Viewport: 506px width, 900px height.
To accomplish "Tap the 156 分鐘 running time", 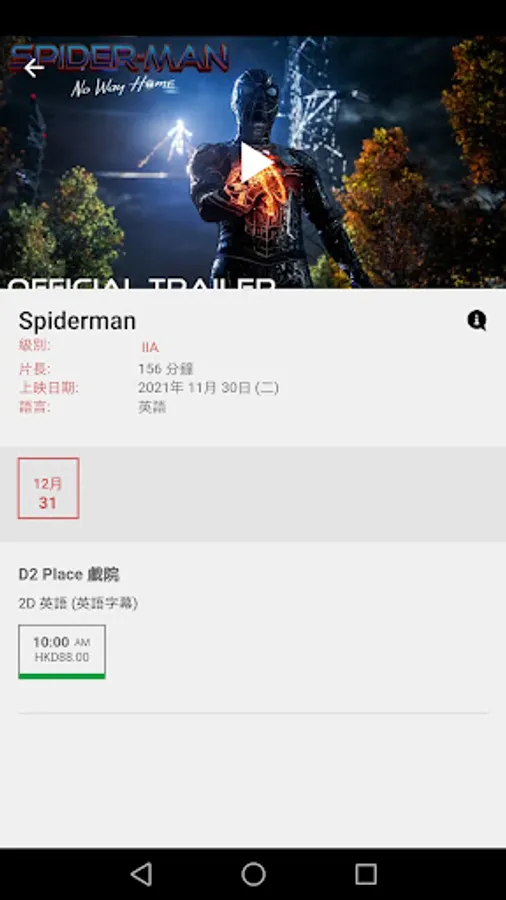I will pyautogui.click(x=166, y=368).
